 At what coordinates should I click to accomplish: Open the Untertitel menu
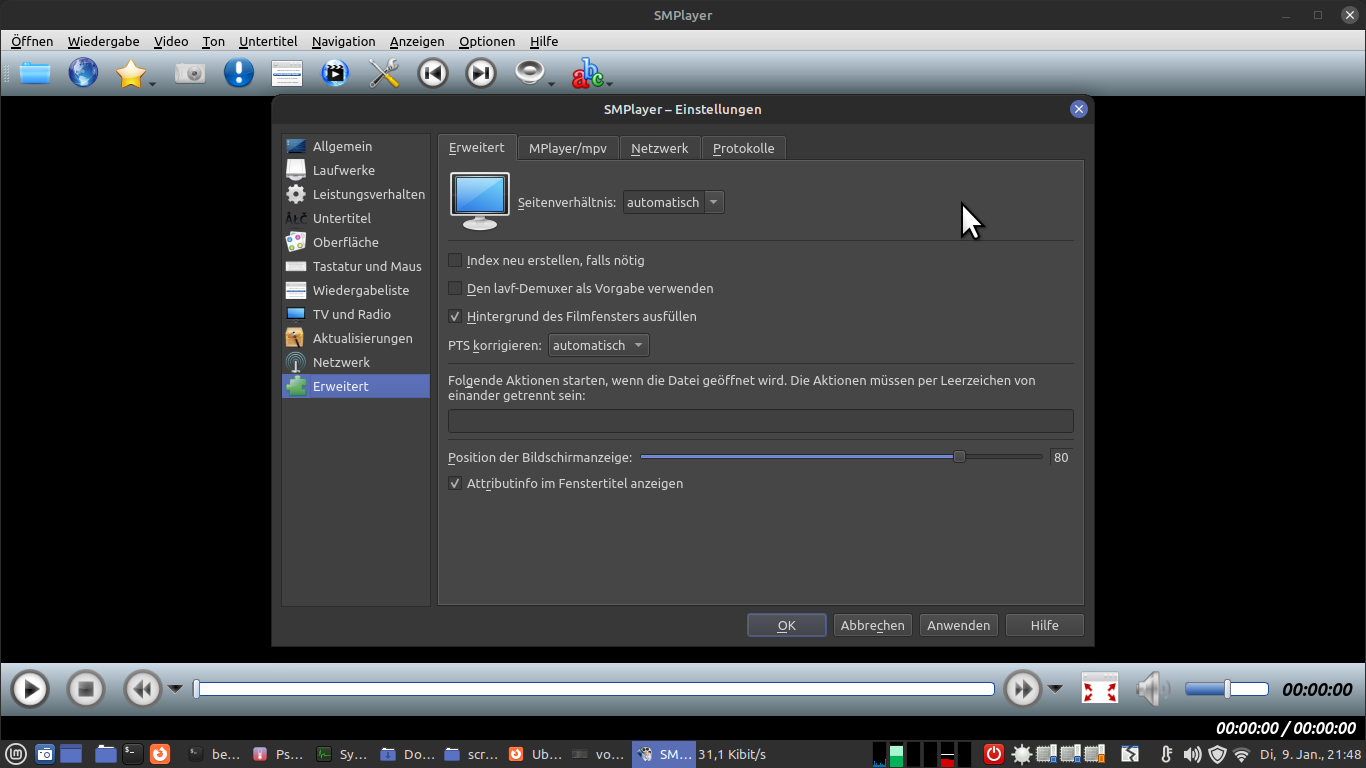click(268, 41)
